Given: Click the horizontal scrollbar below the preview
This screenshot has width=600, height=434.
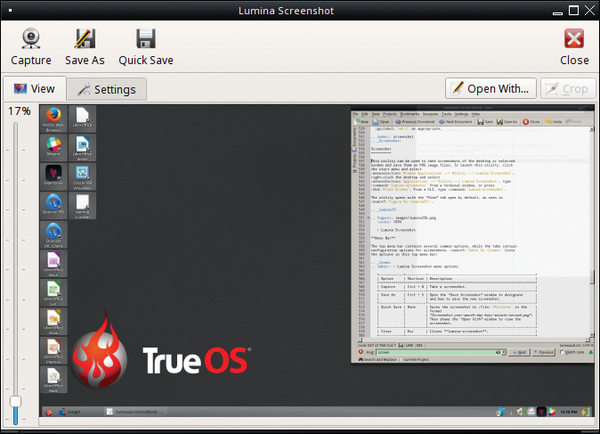Looking at the screenshot, I should click(317, 421).
